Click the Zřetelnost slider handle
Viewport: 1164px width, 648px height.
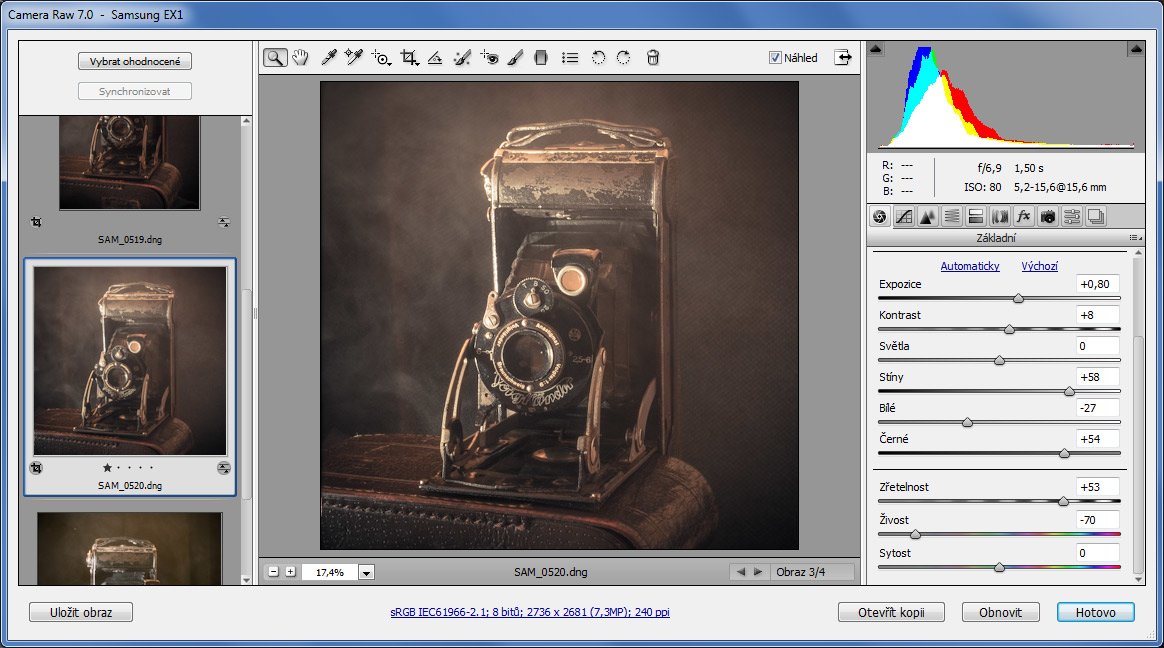point(1063,502)
